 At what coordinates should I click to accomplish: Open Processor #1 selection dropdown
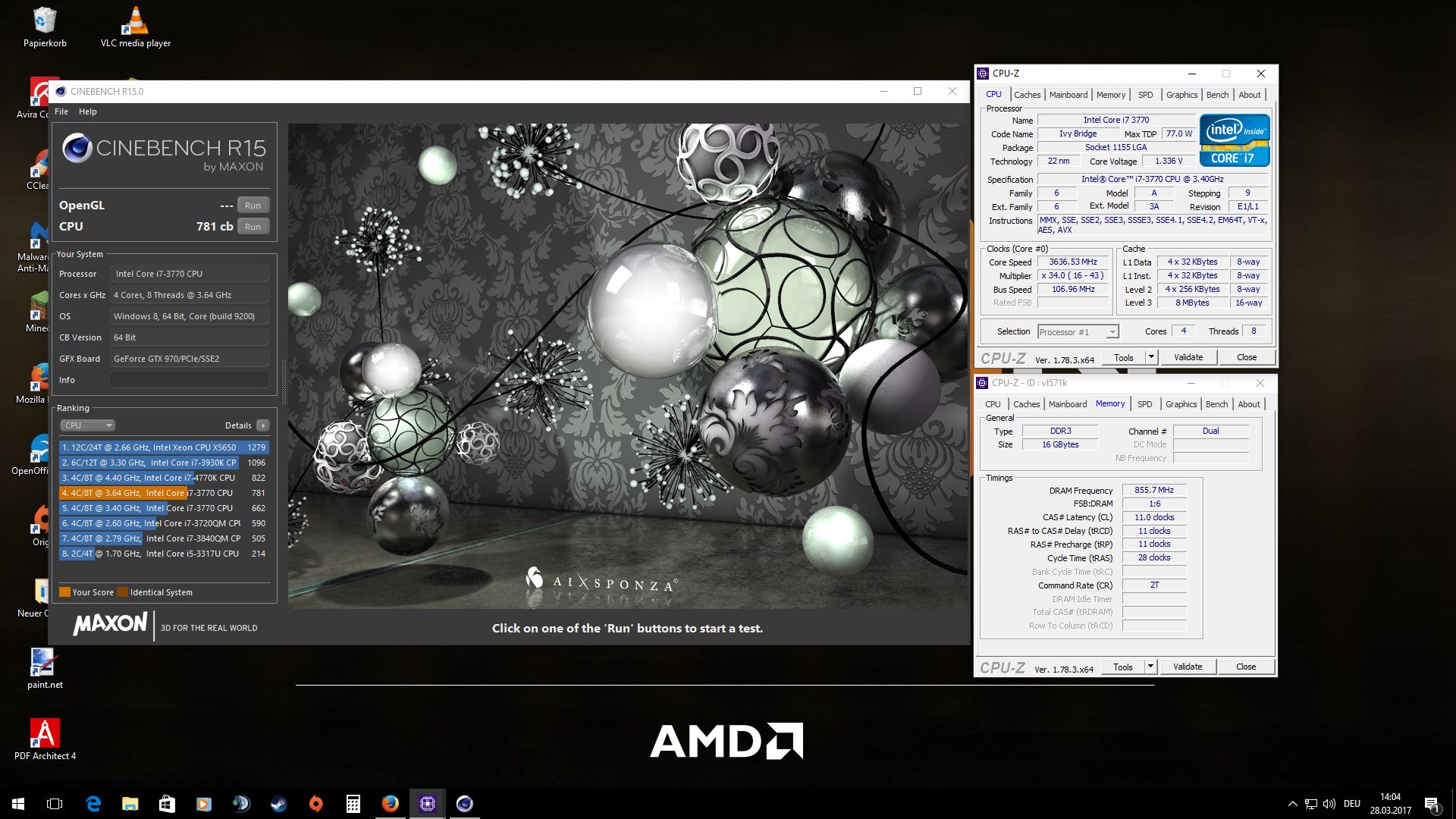pos(1078,332)
